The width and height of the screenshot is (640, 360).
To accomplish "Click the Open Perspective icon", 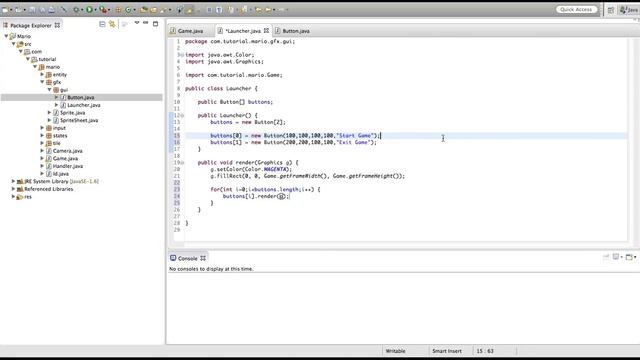I will coord(611,10).
